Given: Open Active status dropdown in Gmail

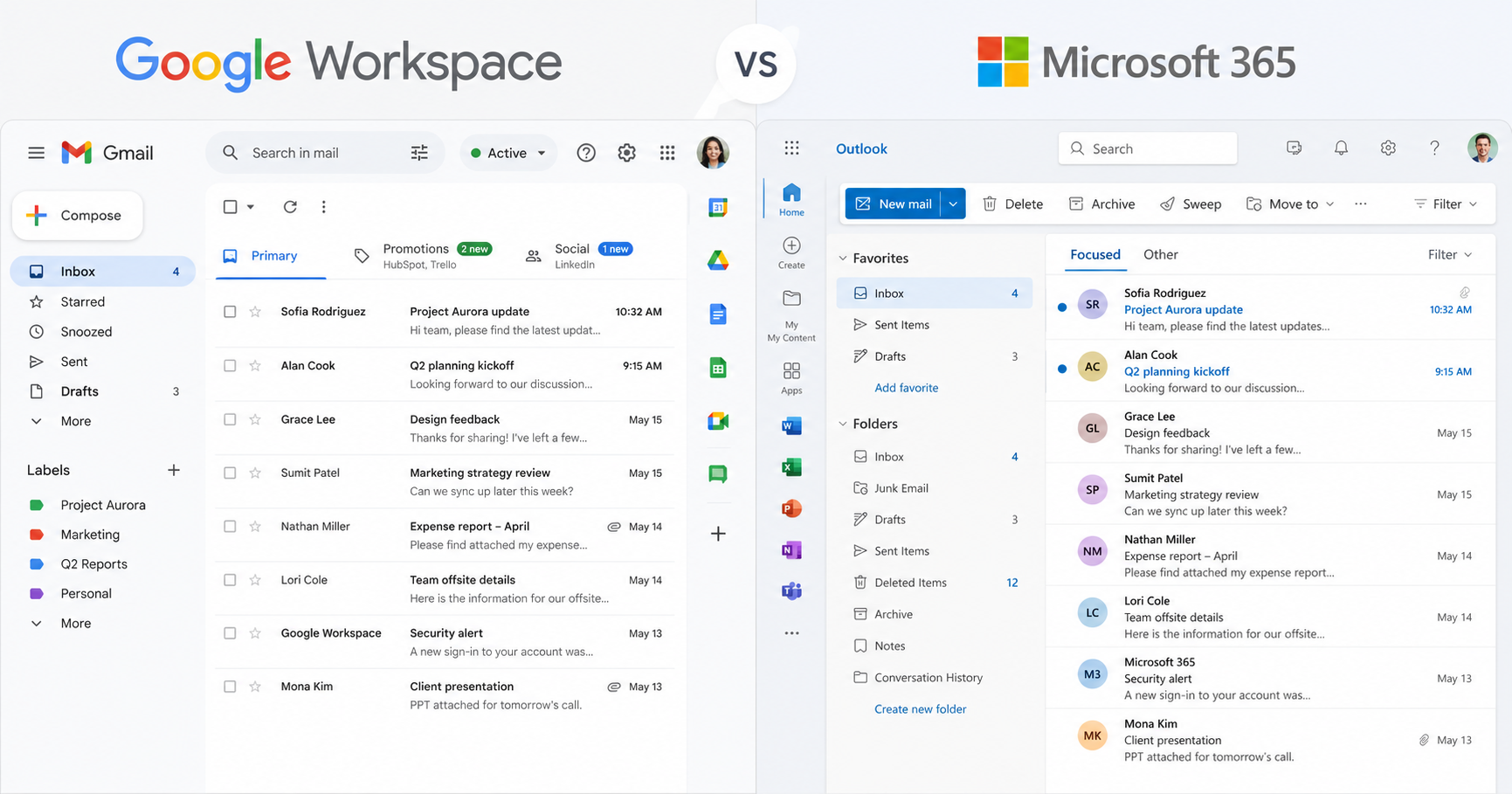Looking at the screenshot, I should click(x=508, y=153).
